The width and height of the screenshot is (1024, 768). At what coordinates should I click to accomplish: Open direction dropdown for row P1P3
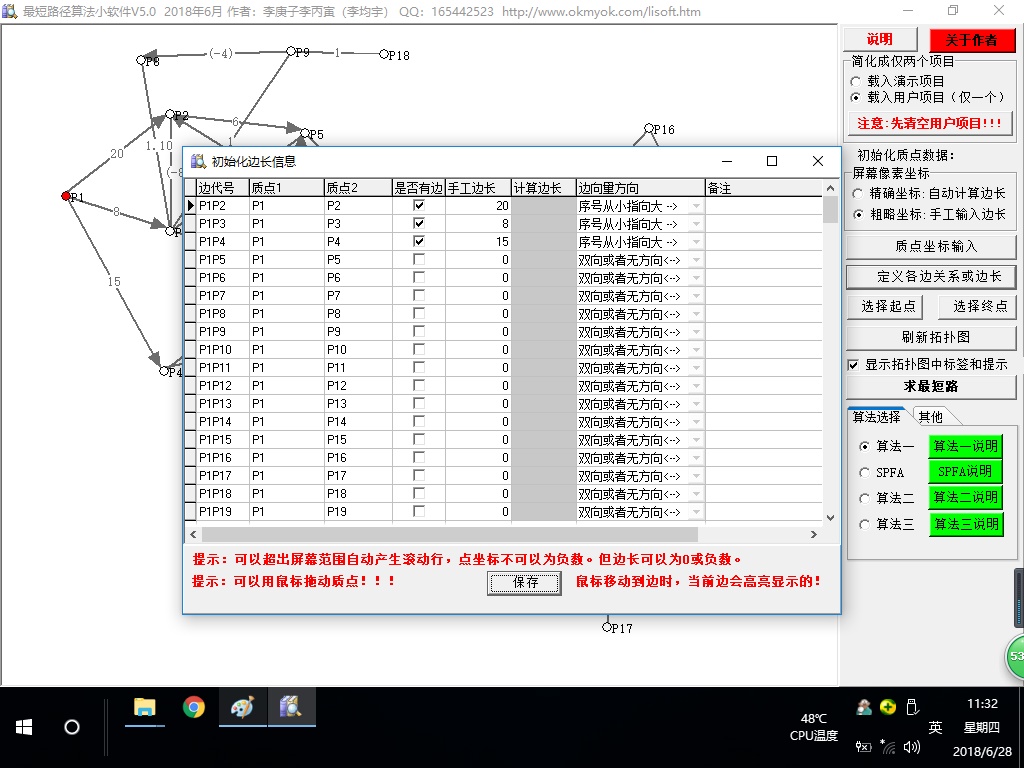point(696,223)
